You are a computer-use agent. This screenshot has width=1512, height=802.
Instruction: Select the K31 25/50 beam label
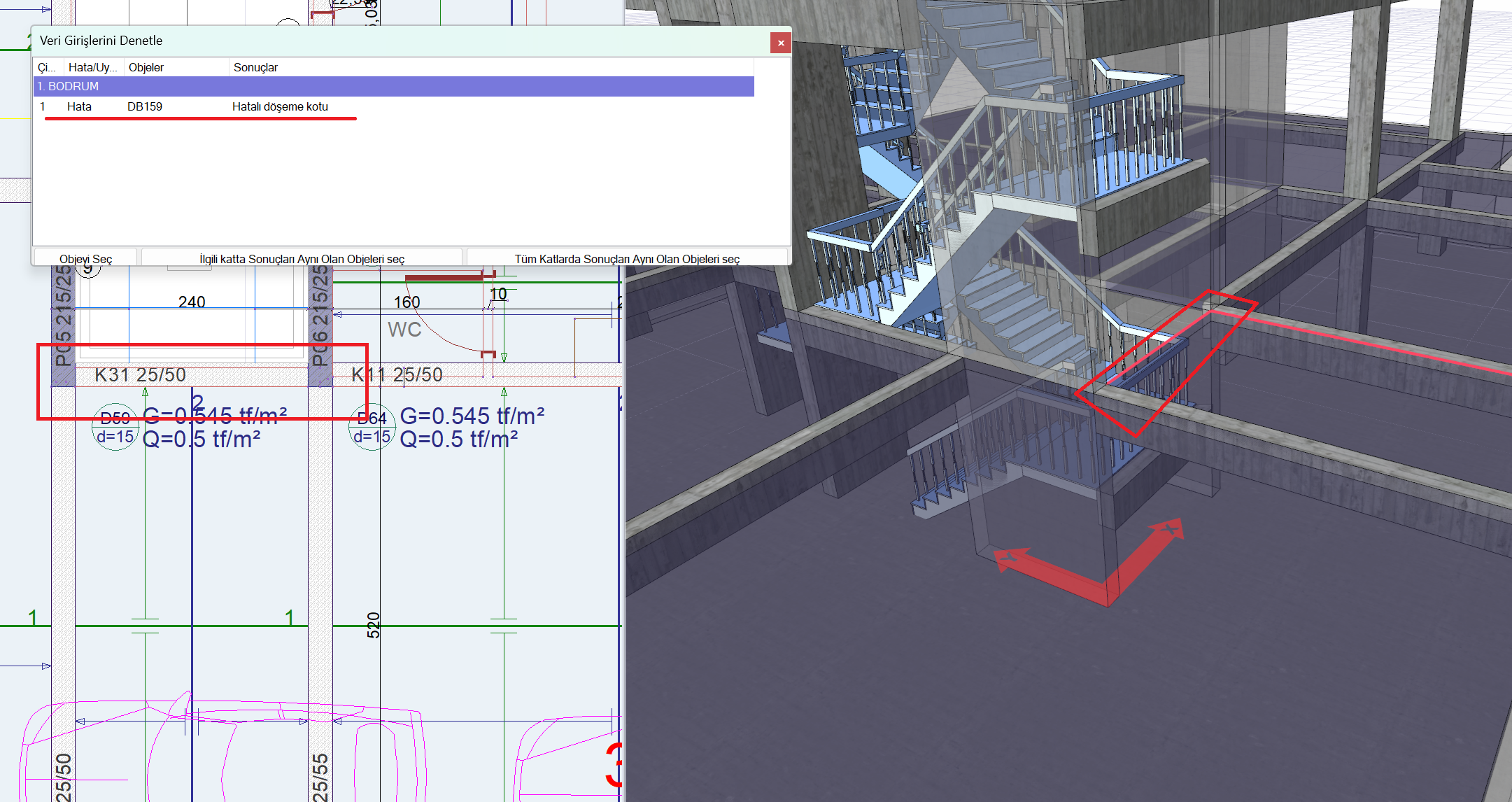(x=140, y=375)
